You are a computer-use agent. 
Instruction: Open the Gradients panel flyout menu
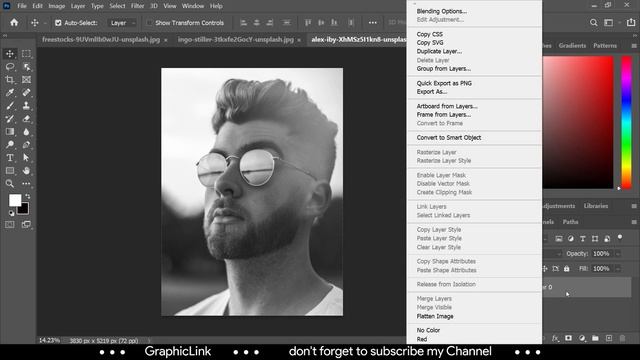tap(634, 46)
